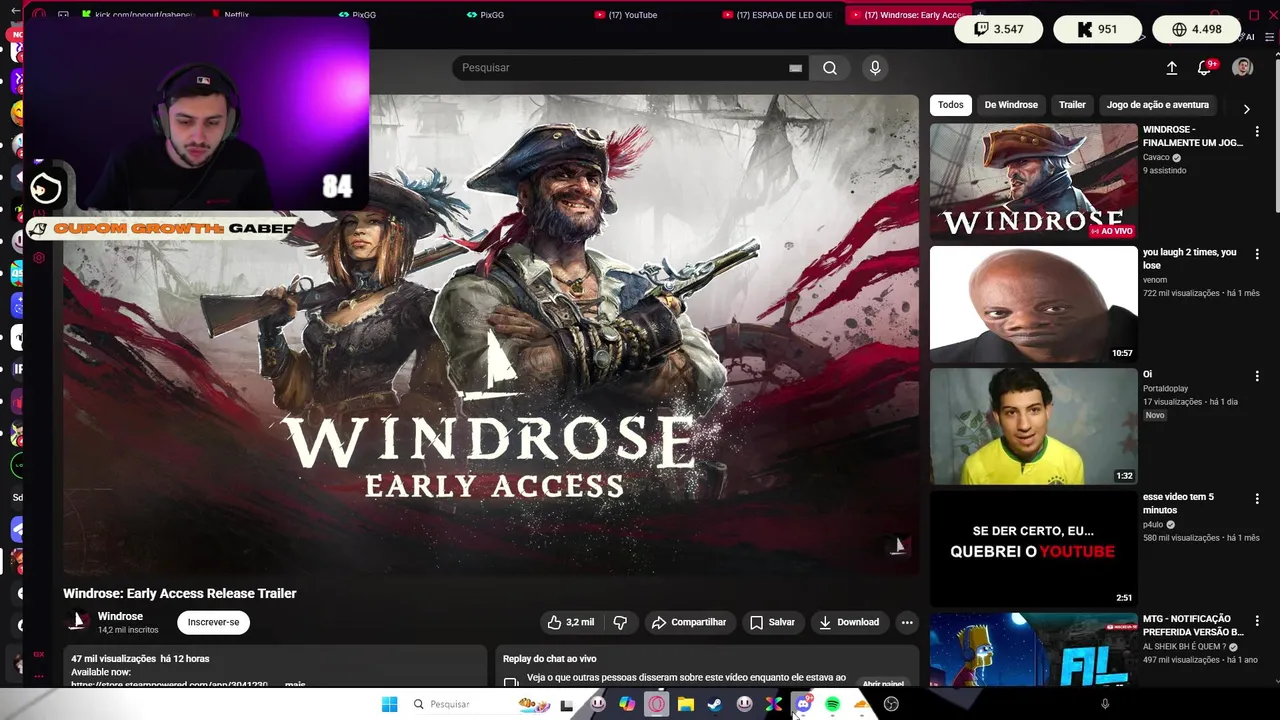
Task: Start voice search with the microphone icon
Action: point(875,68)
